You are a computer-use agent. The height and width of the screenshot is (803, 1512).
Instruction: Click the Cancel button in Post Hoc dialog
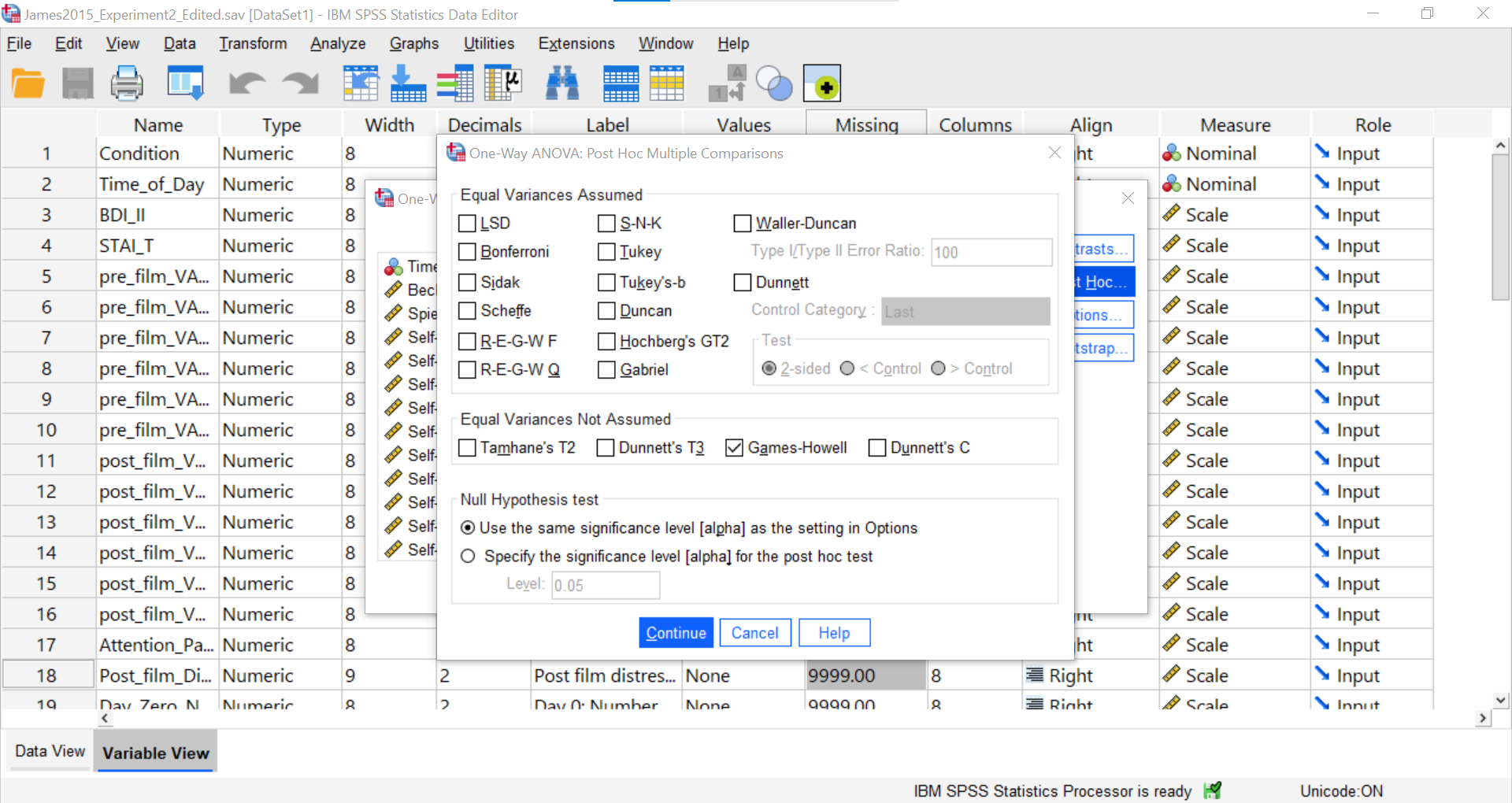point(755,633)
